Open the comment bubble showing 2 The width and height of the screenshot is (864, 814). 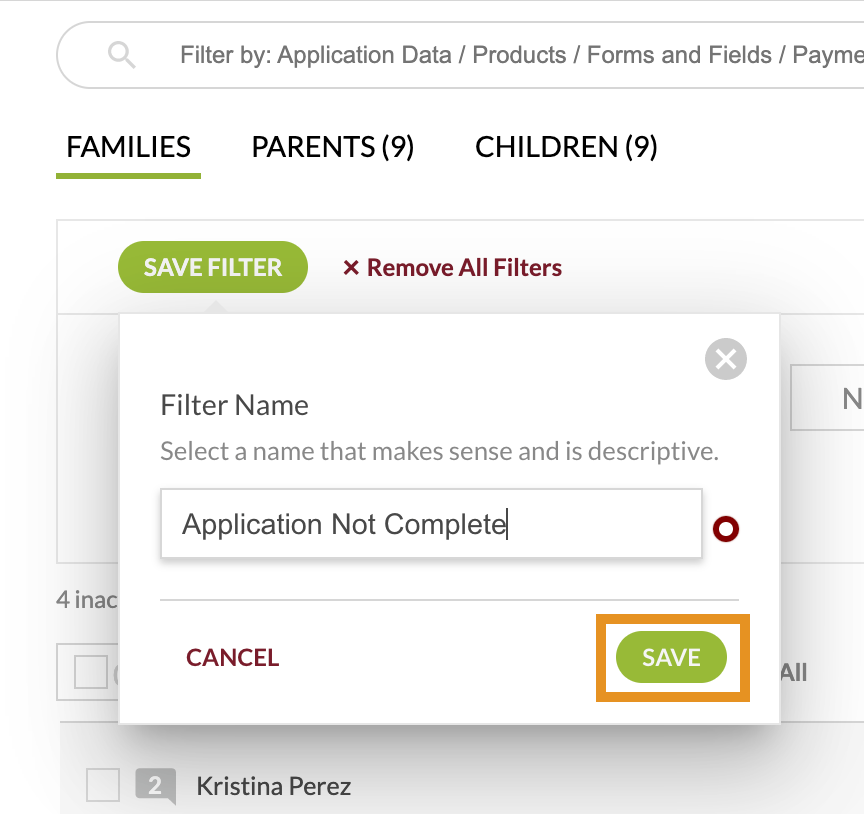pos(155,785)
